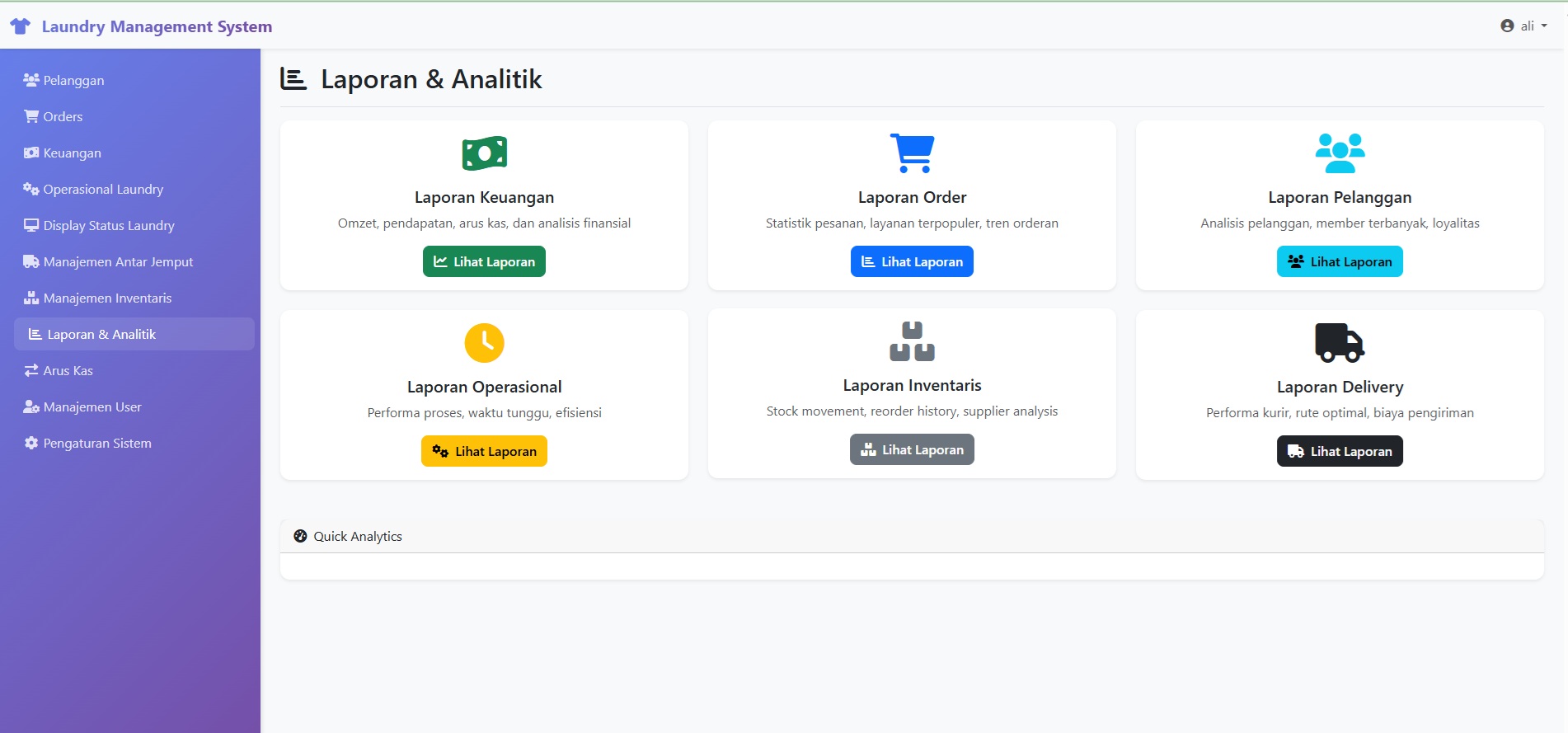Click the black truck icon for Laporan Delivery
The image size is (1568, 733).
pyautogui.click(x=1340, y=343)
